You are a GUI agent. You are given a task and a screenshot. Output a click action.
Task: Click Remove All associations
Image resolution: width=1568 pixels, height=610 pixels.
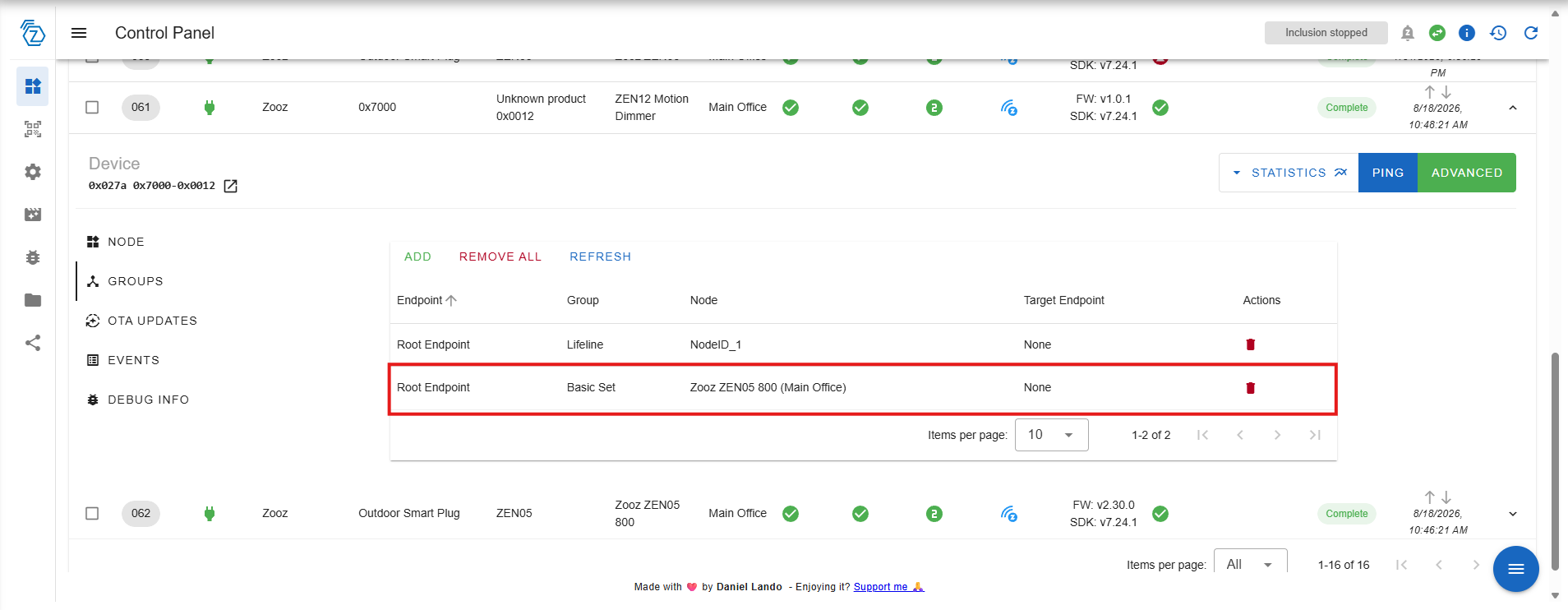point(500,256)
